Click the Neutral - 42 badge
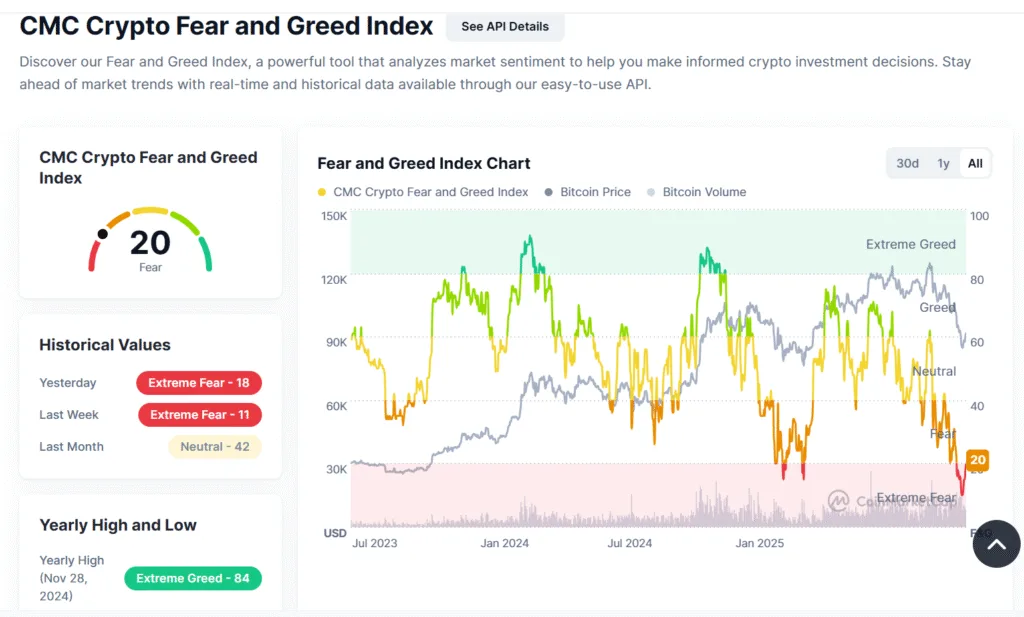Image resolution: width=1024 pixels, height=617 pixels. [x=214, y=447]
